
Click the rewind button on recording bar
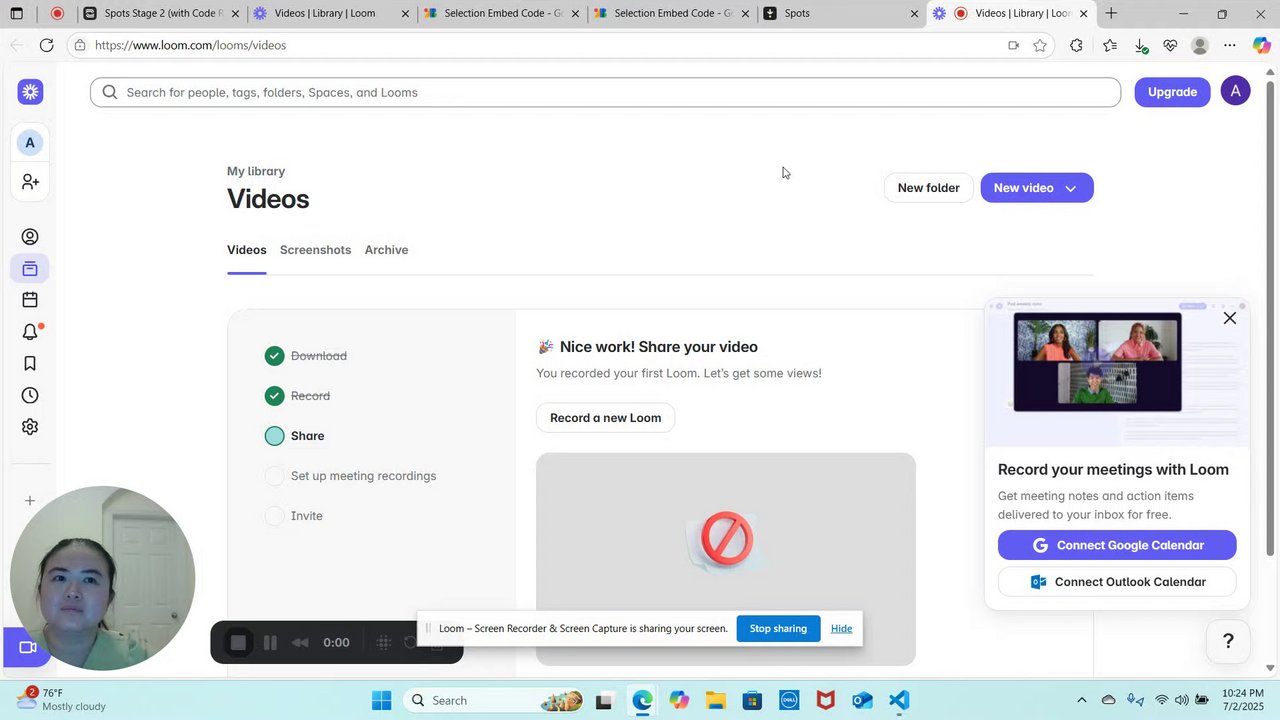tap(300, 643)
